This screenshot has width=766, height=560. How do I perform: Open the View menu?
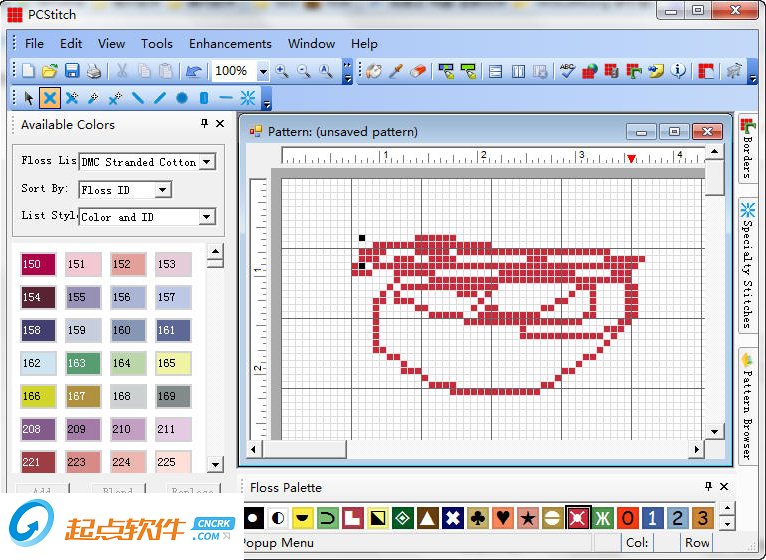click(x=111, y=43)
